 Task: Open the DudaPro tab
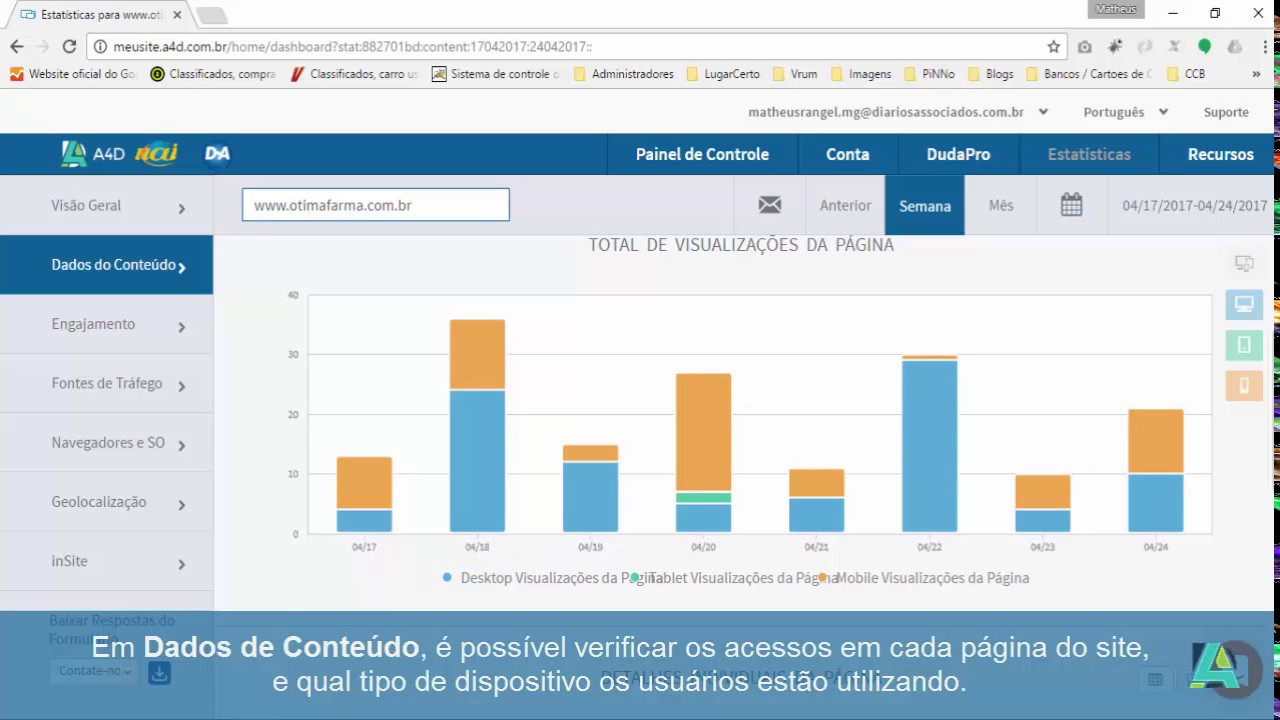click(x=958, y=154)
